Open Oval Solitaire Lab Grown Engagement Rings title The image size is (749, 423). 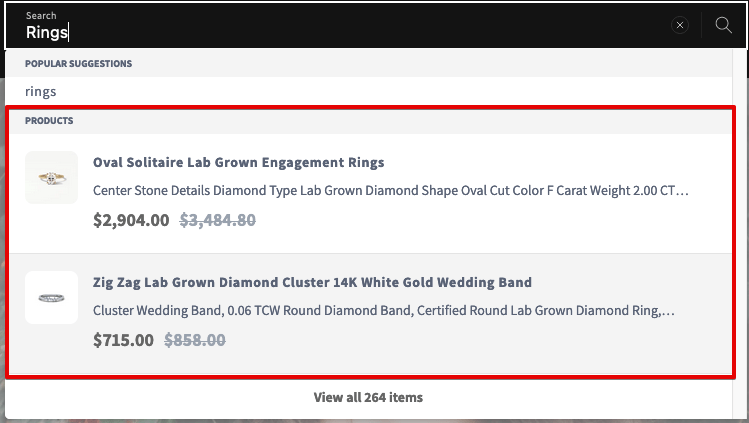[238, 162]
